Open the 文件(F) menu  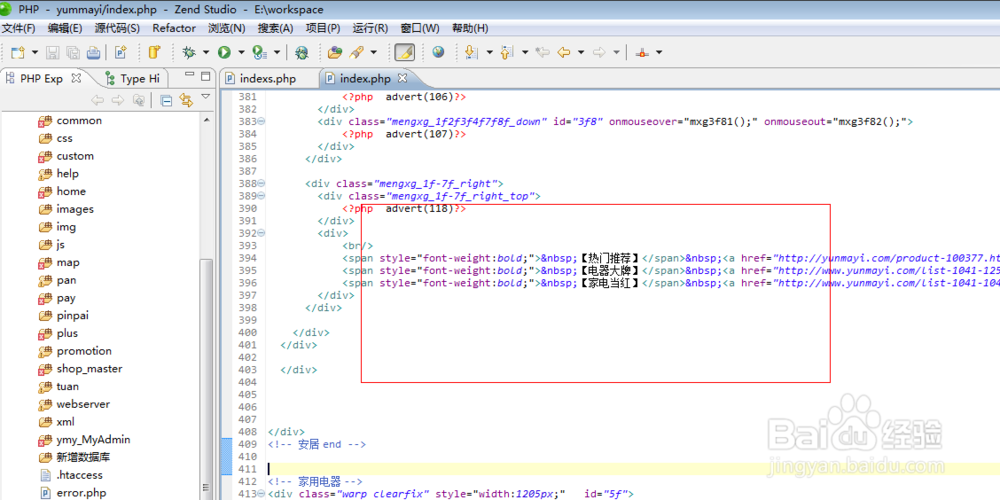click(18, 28)
